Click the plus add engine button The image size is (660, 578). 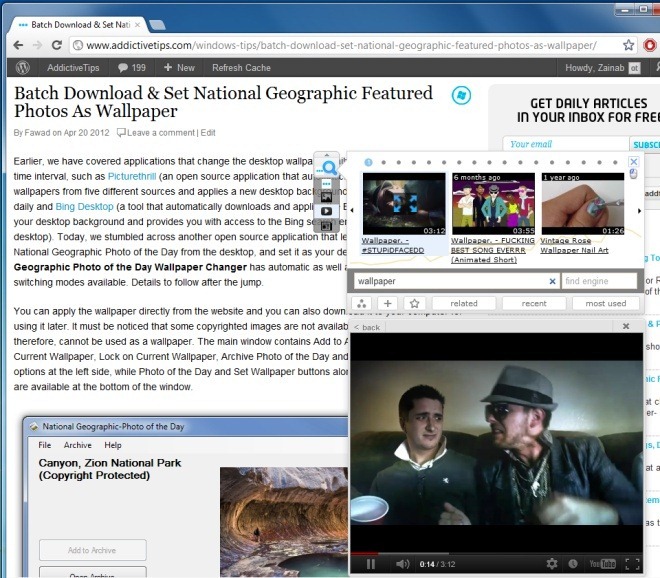click(x=388, y=304)
